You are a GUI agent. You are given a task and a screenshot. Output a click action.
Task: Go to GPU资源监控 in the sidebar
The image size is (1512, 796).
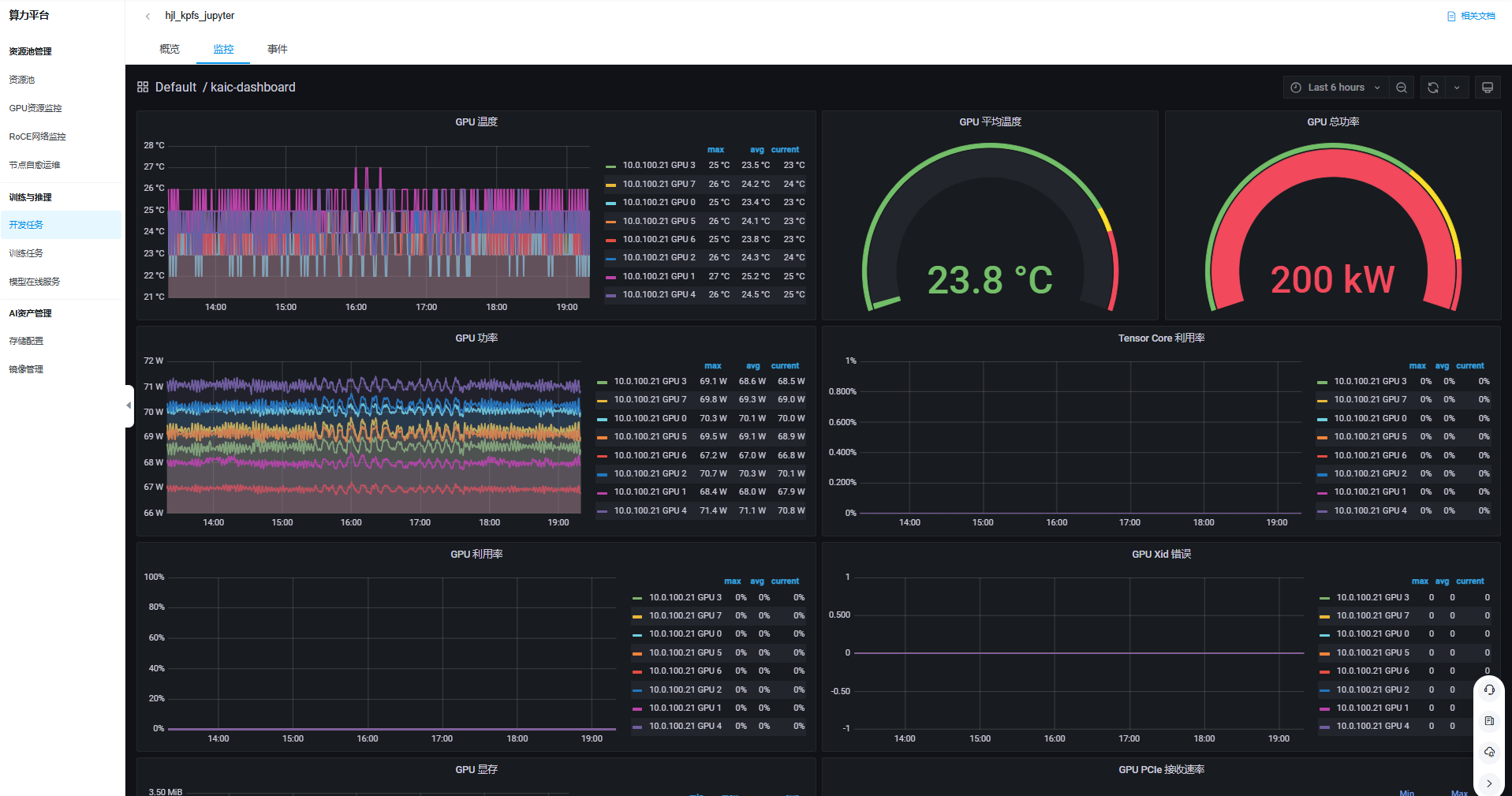coord(35,108)
